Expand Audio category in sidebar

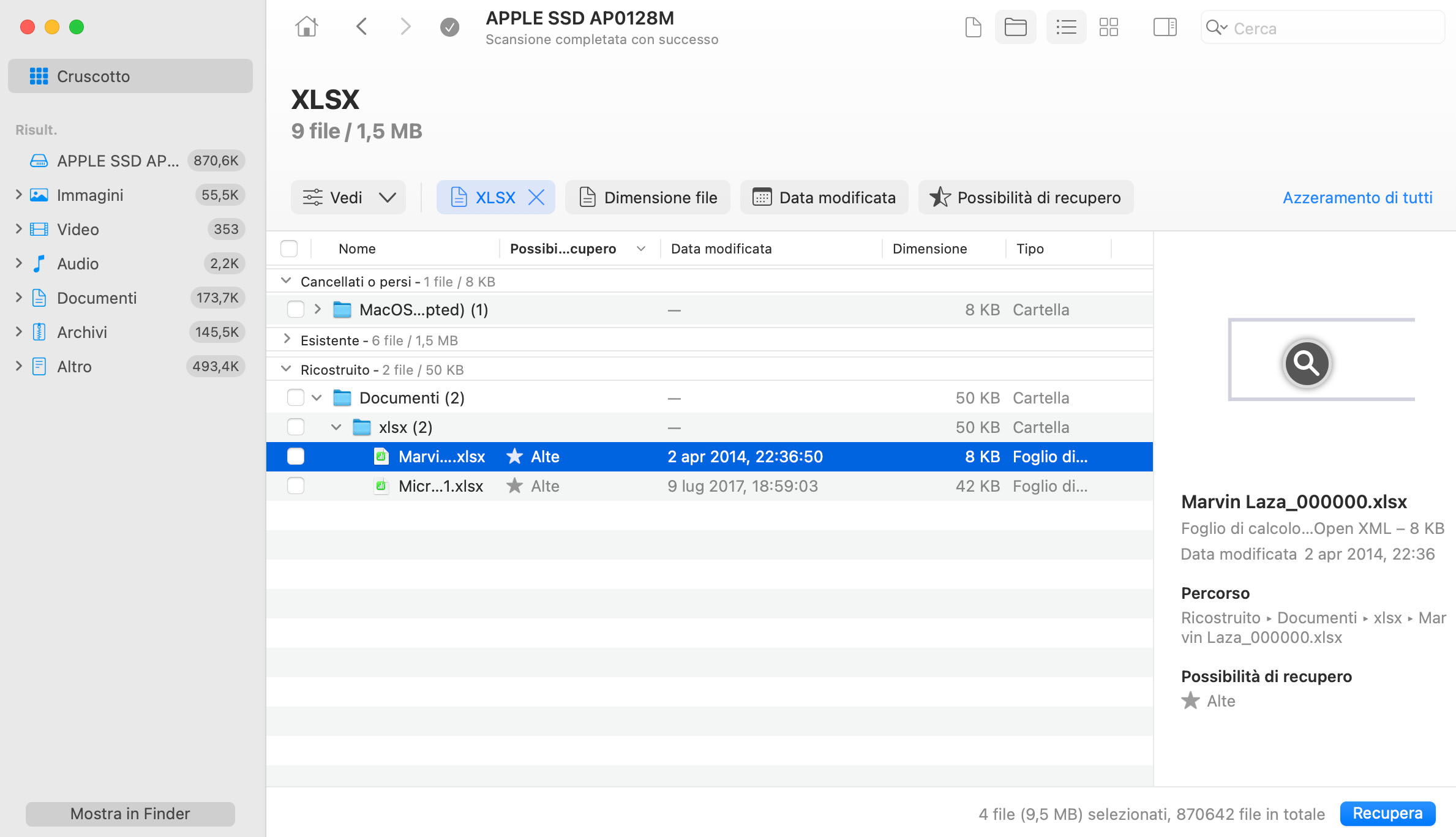tap(18, 263)
